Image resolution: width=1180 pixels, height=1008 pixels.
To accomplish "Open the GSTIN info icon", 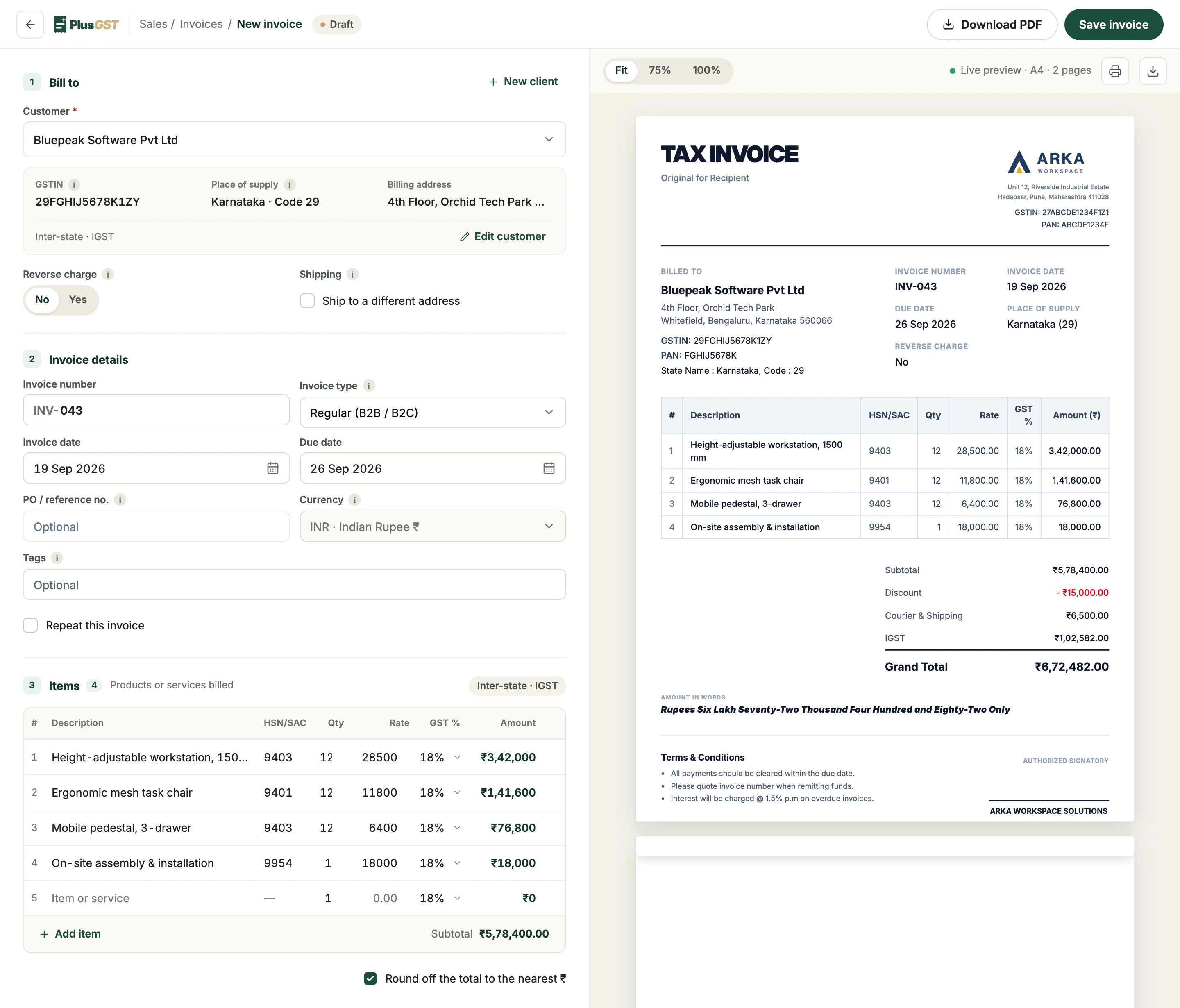I will click(74, 184).
